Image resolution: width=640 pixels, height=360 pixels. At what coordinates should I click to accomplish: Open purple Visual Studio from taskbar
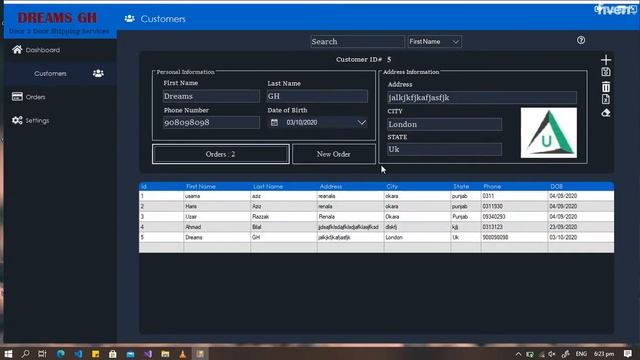[x=148, y=354]
